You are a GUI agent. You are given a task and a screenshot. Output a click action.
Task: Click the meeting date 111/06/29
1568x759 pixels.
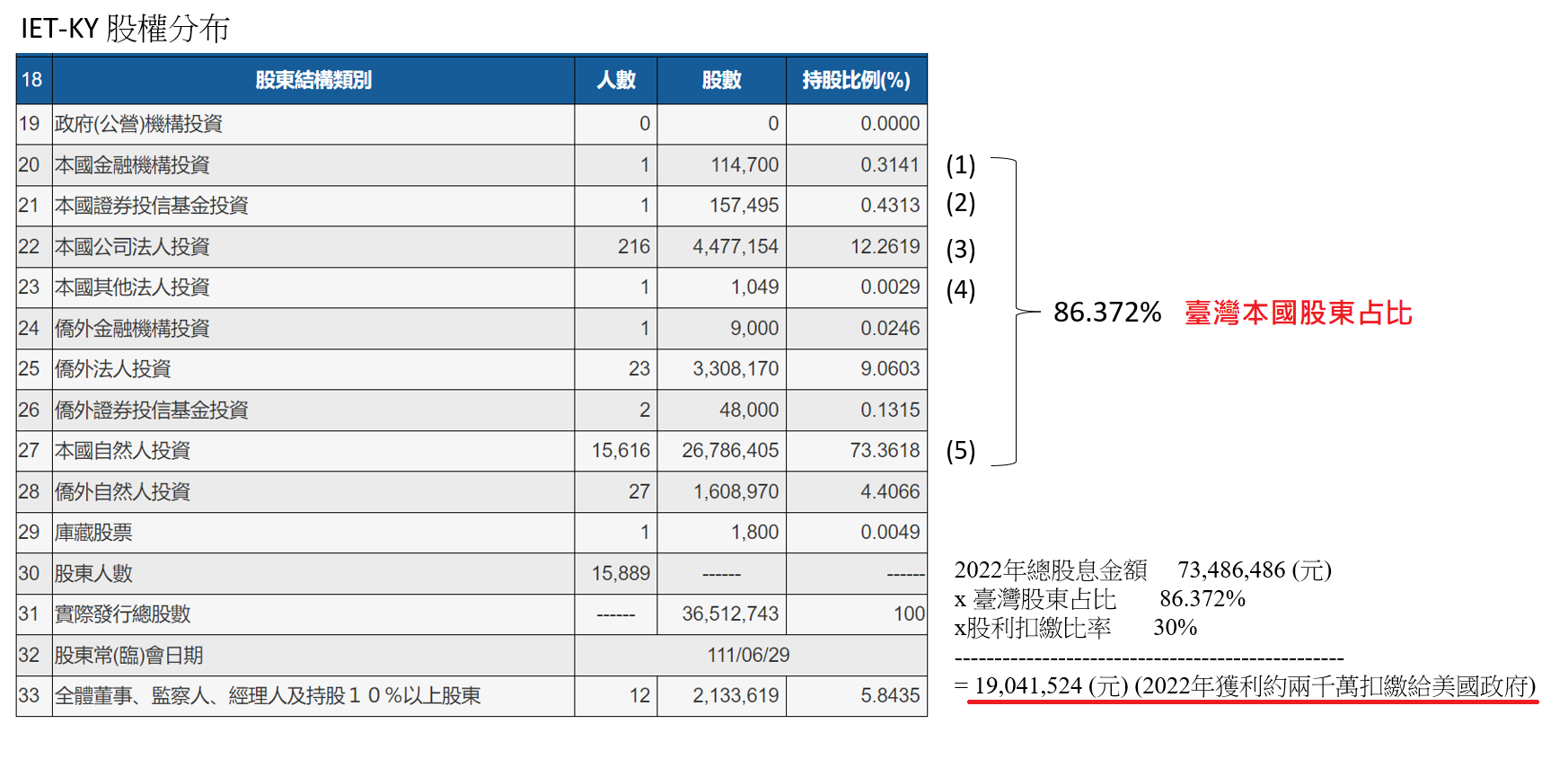tap(748, 656)
